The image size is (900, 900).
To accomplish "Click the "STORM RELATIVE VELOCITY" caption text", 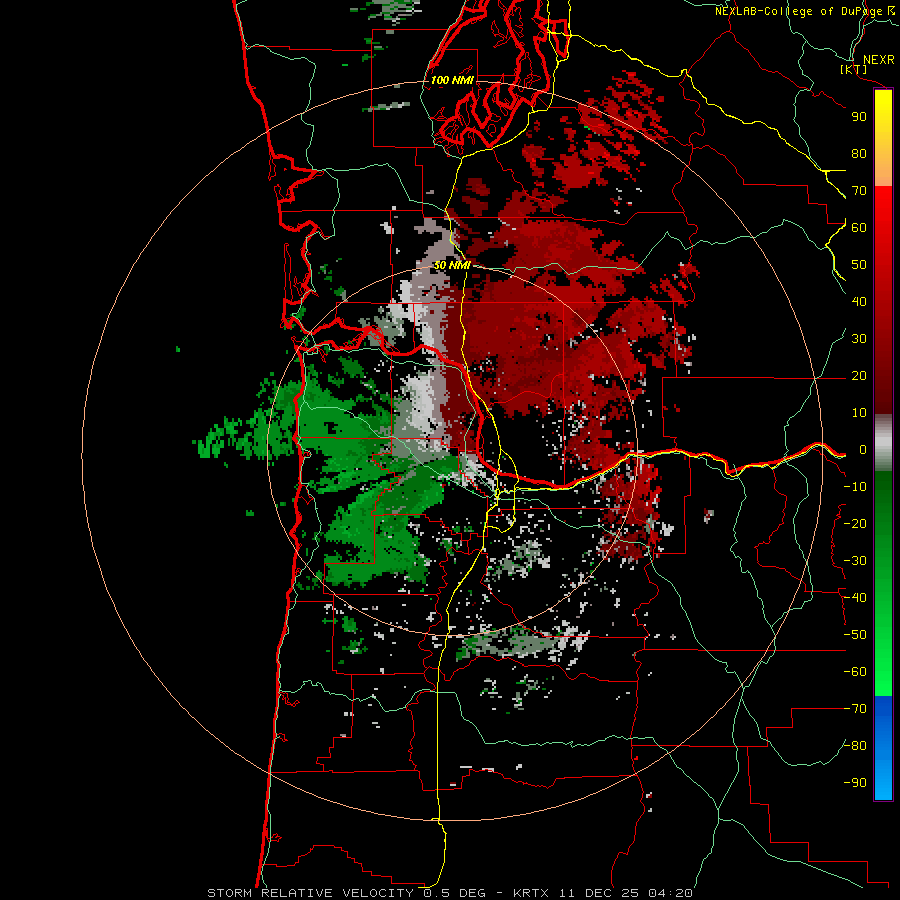I will pos(310,893).
